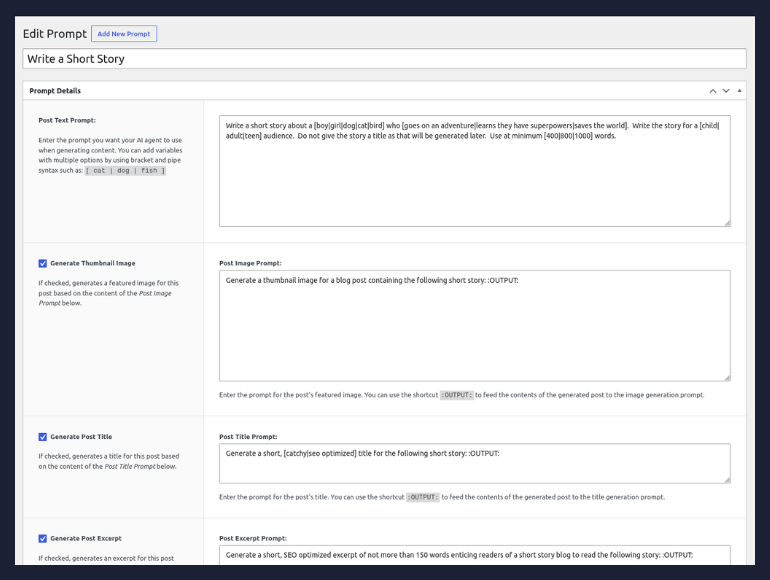Click inside the Post Text Prompt textarea
The height and width of the screenshot is (580, 770).
click(x=475, y=171)
